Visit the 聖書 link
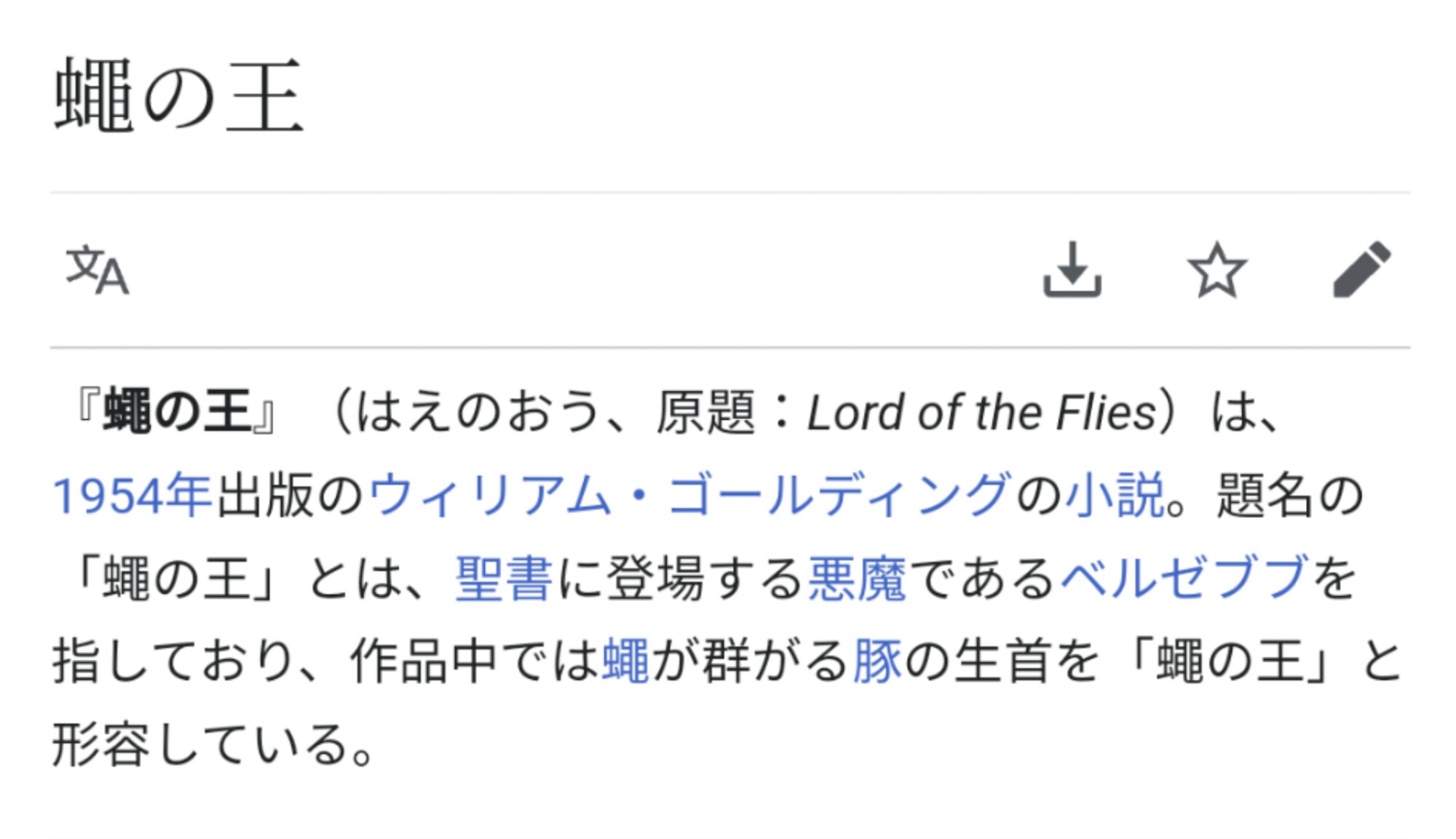 (504, 578)
